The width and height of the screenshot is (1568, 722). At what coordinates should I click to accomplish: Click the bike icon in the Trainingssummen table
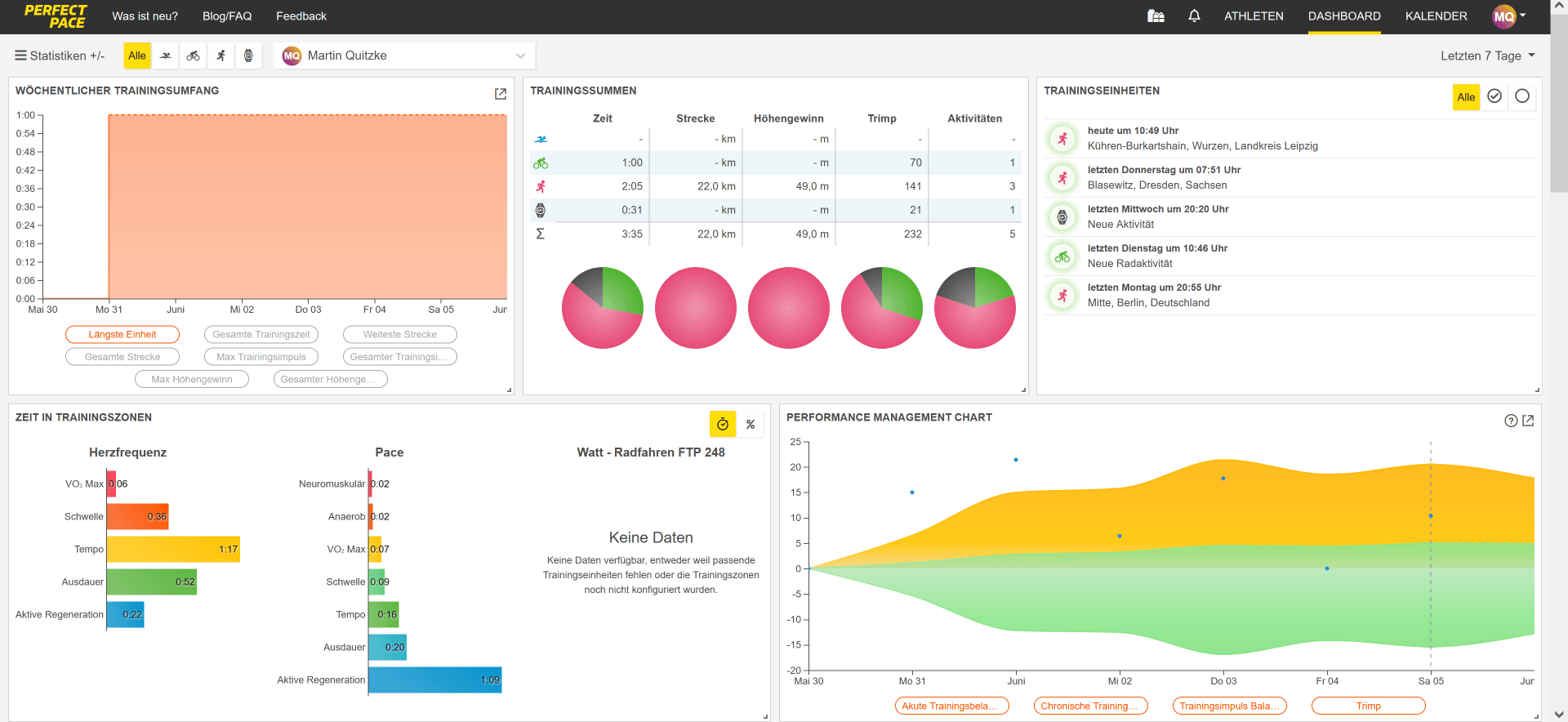pyautogui.click(x=541, y=163)
